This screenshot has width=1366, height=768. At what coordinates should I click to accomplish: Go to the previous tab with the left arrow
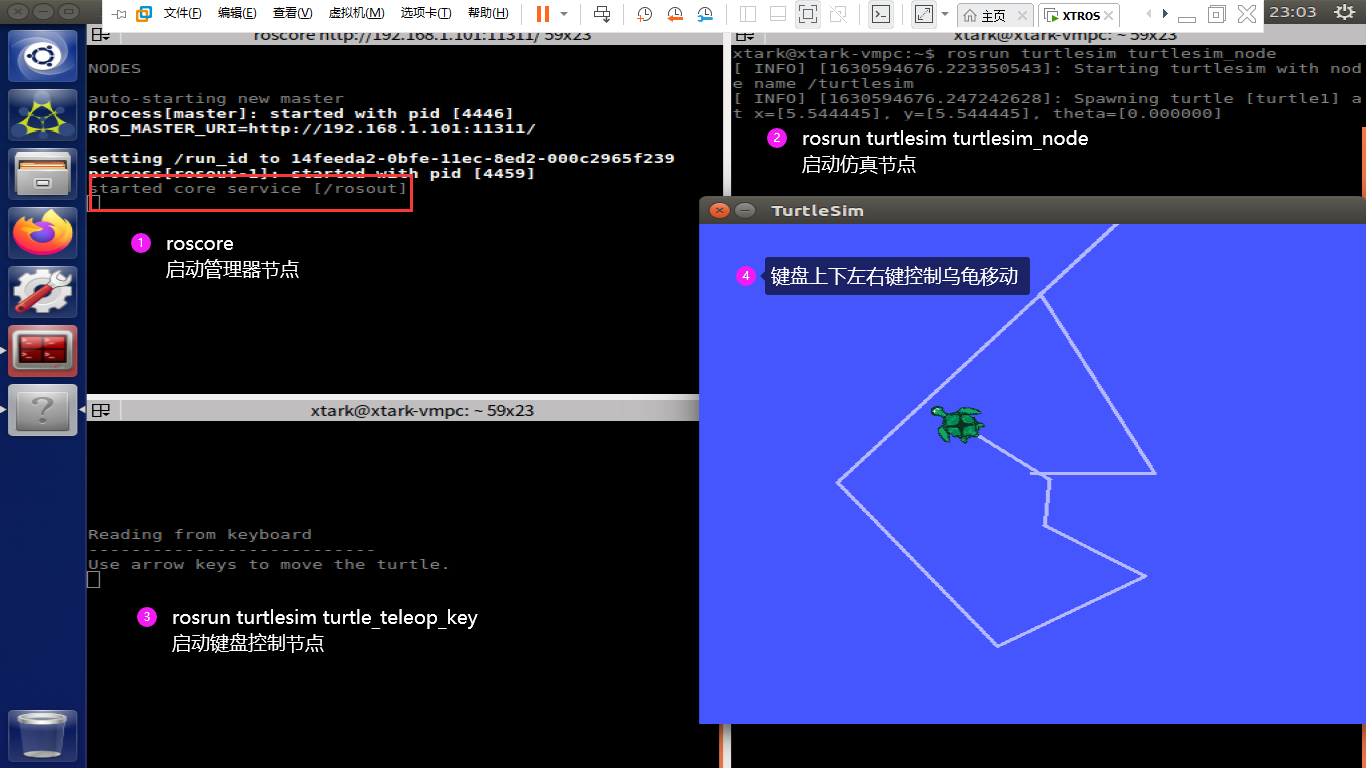click(x=1148, y=14)
